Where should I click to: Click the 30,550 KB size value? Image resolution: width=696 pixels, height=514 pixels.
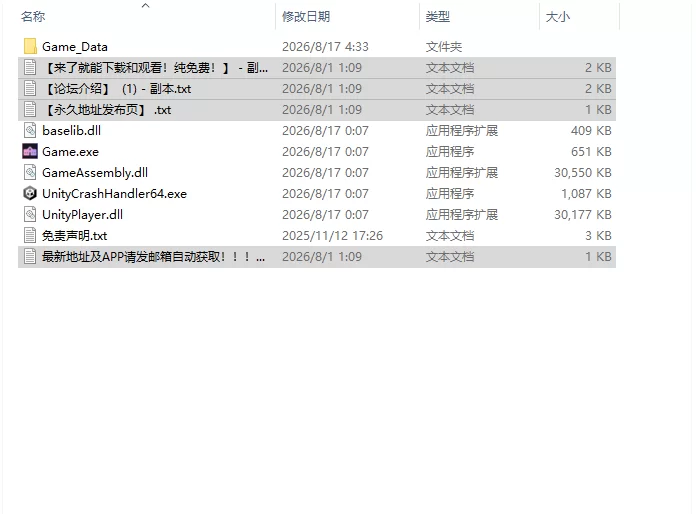click(x=583, y=173)
